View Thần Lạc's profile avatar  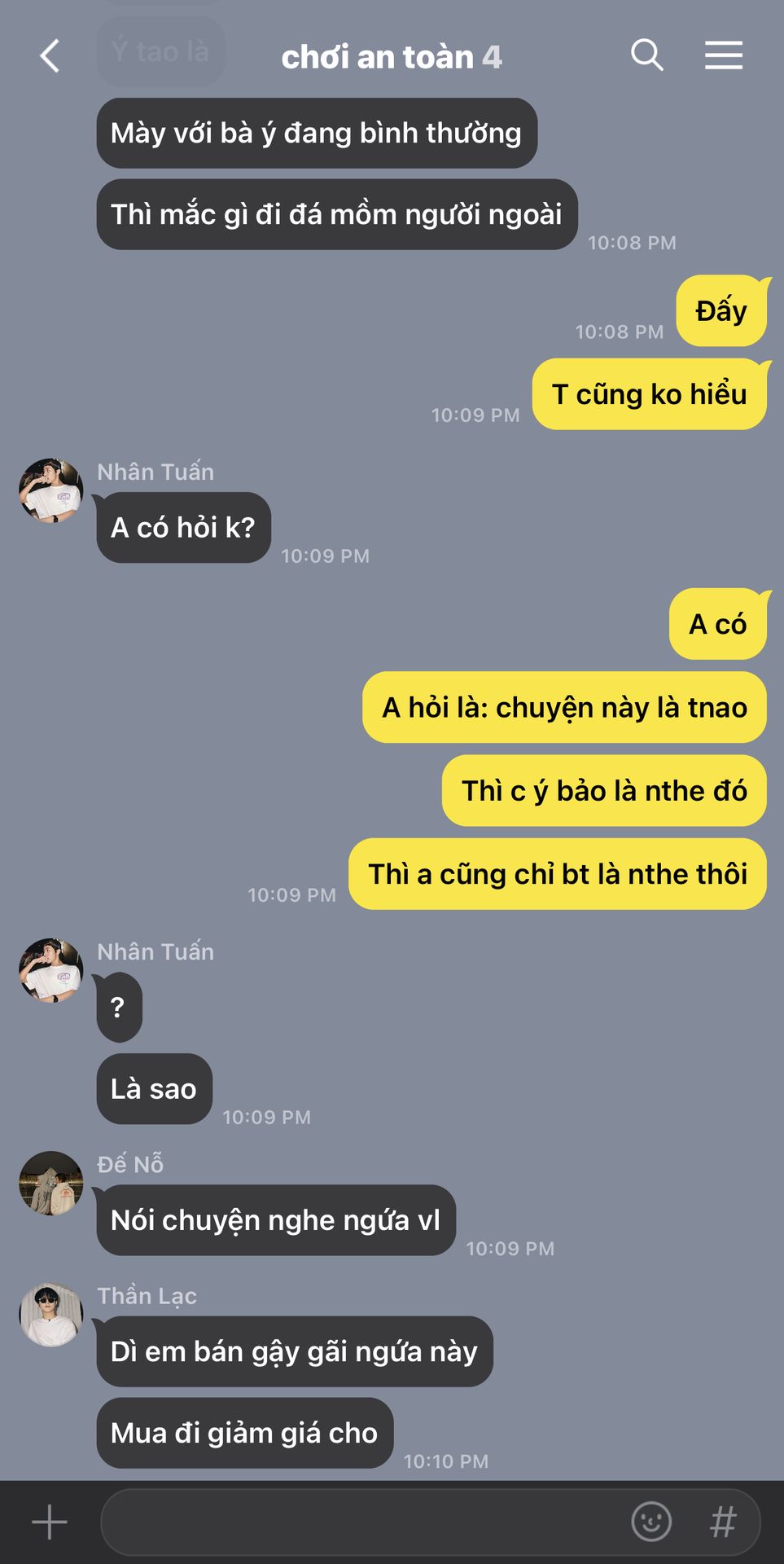(51, 1315)
